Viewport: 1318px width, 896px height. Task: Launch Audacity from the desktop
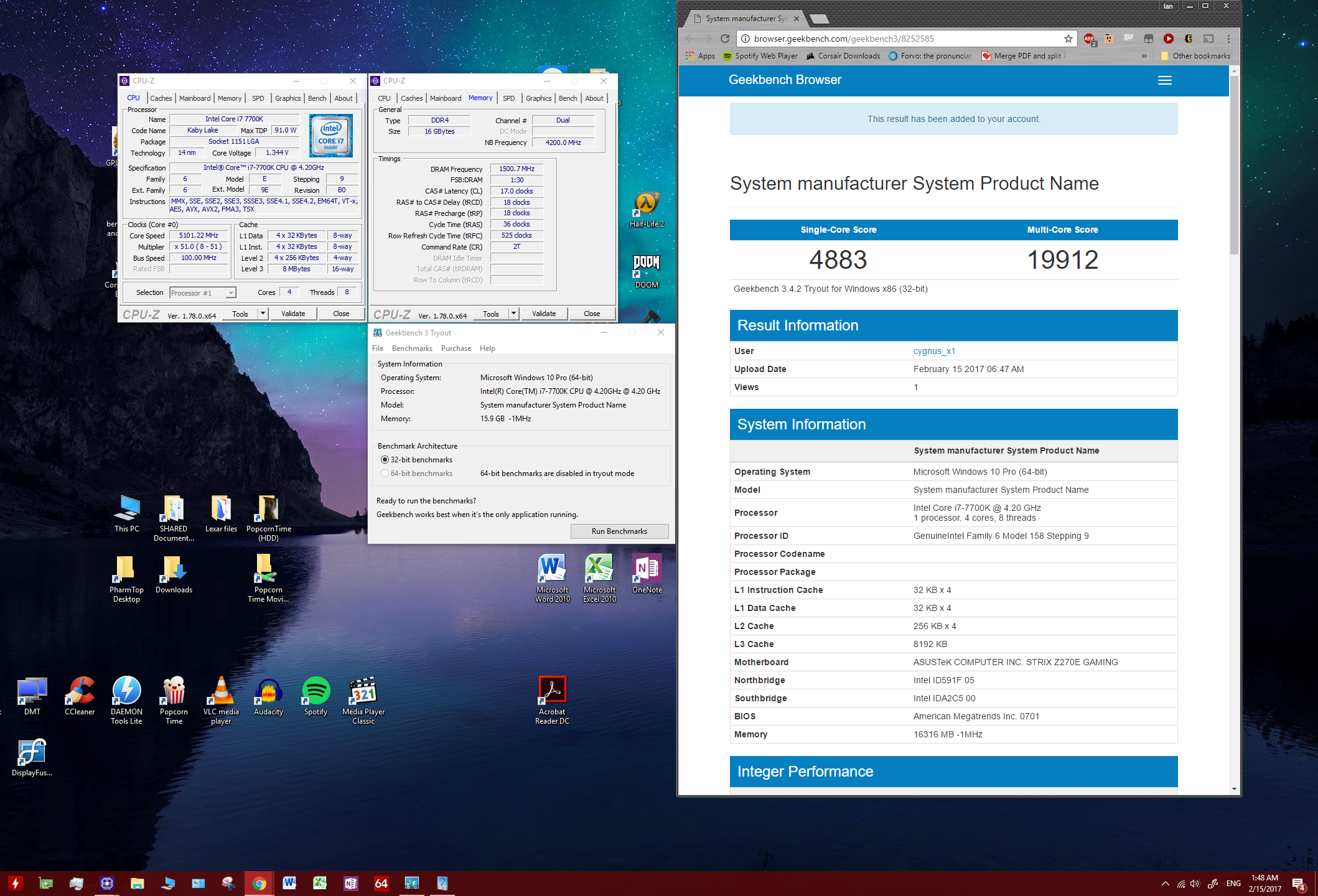coord(268,696)
